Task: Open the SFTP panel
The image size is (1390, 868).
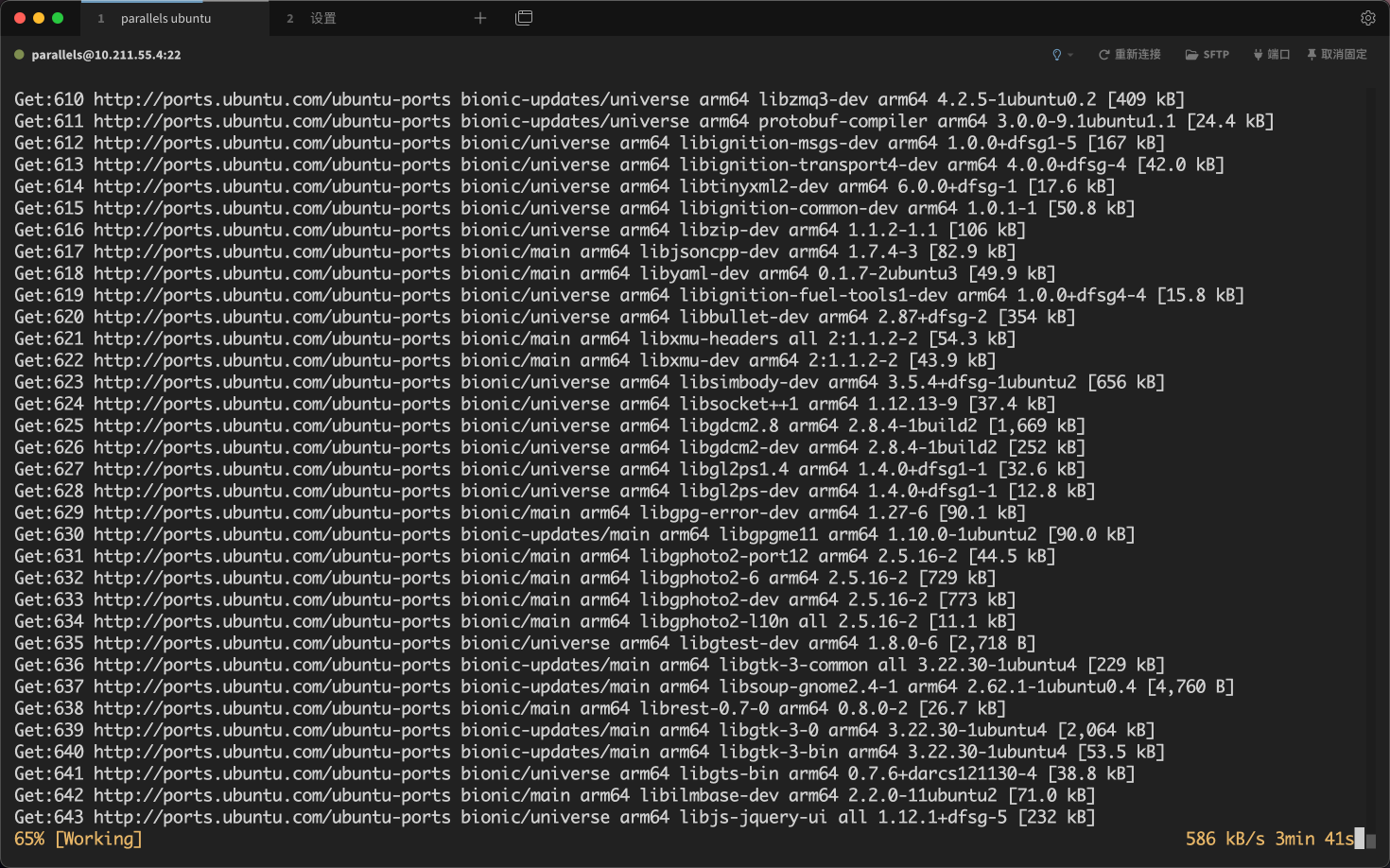Action: [x=1208, y=55]
